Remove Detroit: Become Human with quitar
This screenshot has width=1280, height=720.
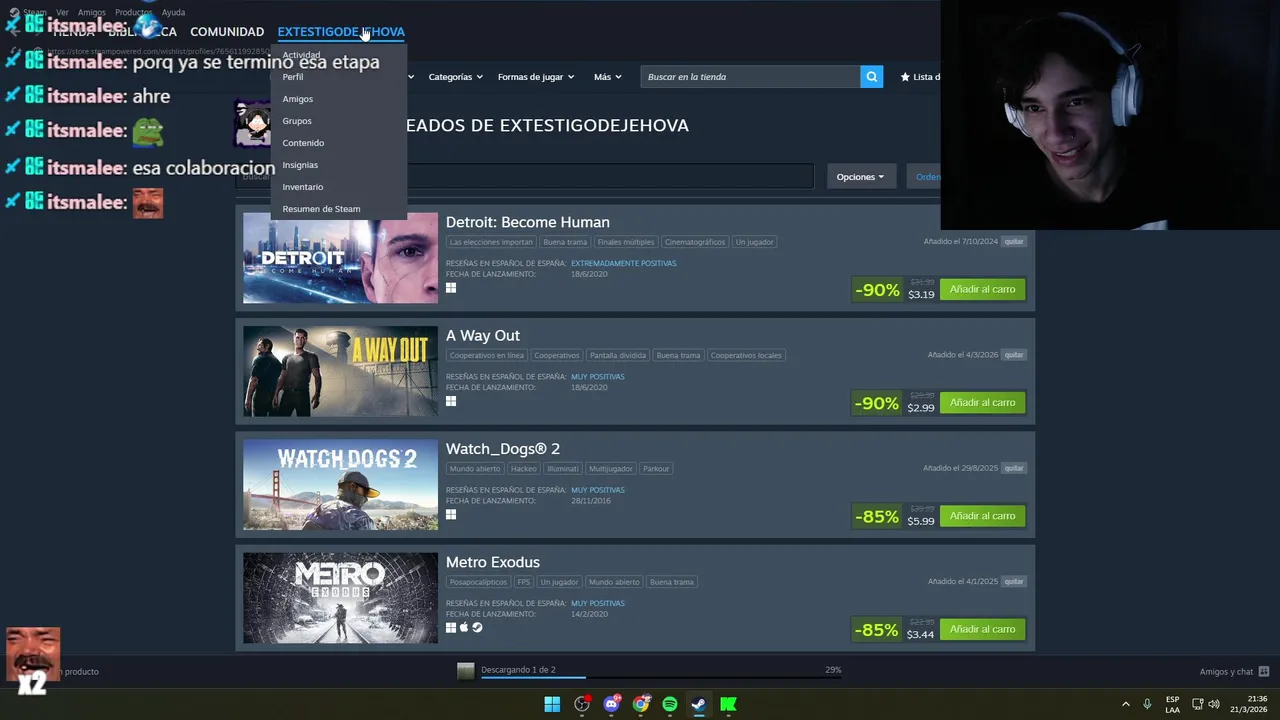(x=1014, y=241)
